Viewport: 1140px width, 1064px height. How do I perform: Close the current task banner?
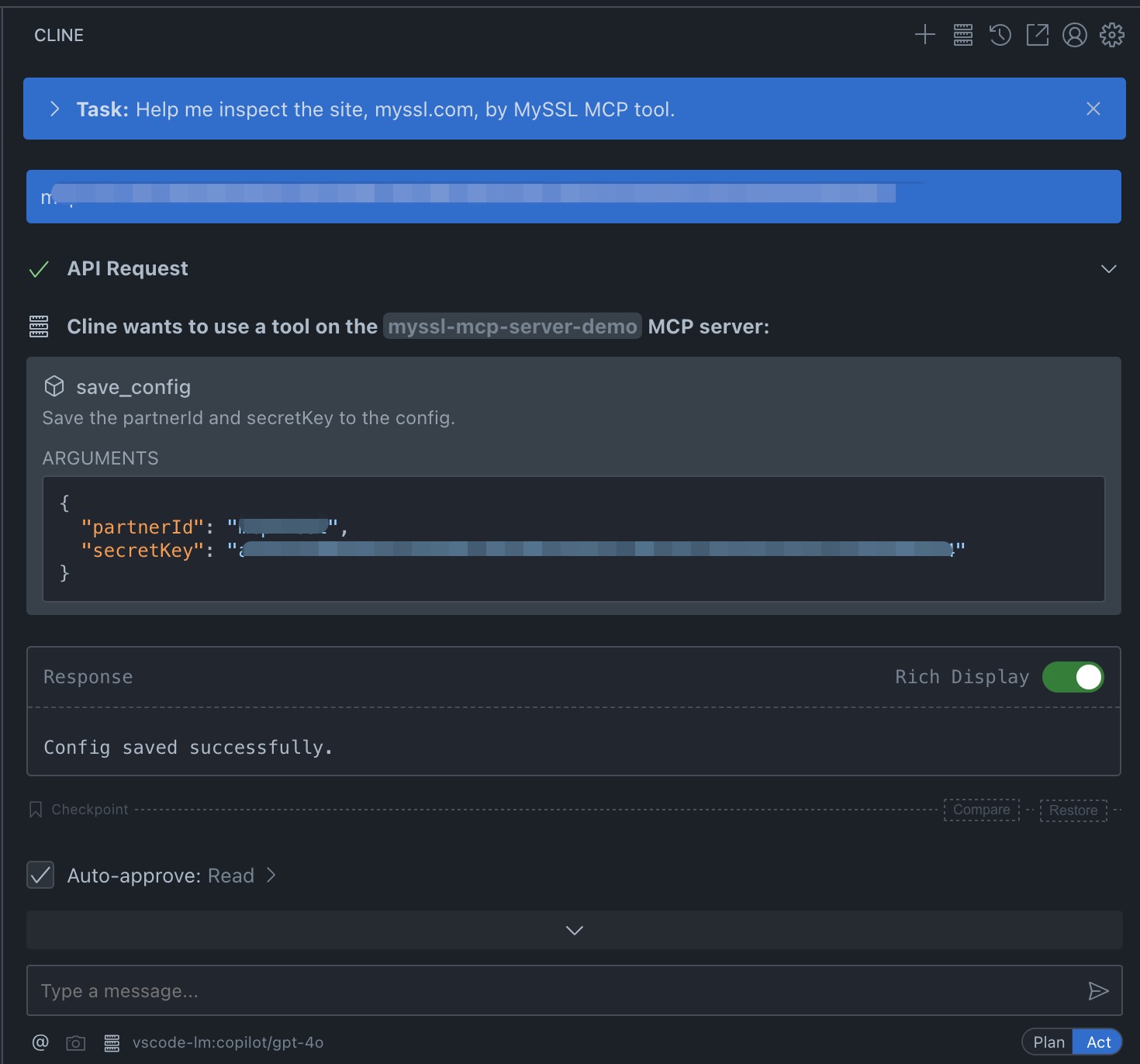[1093, 109]
